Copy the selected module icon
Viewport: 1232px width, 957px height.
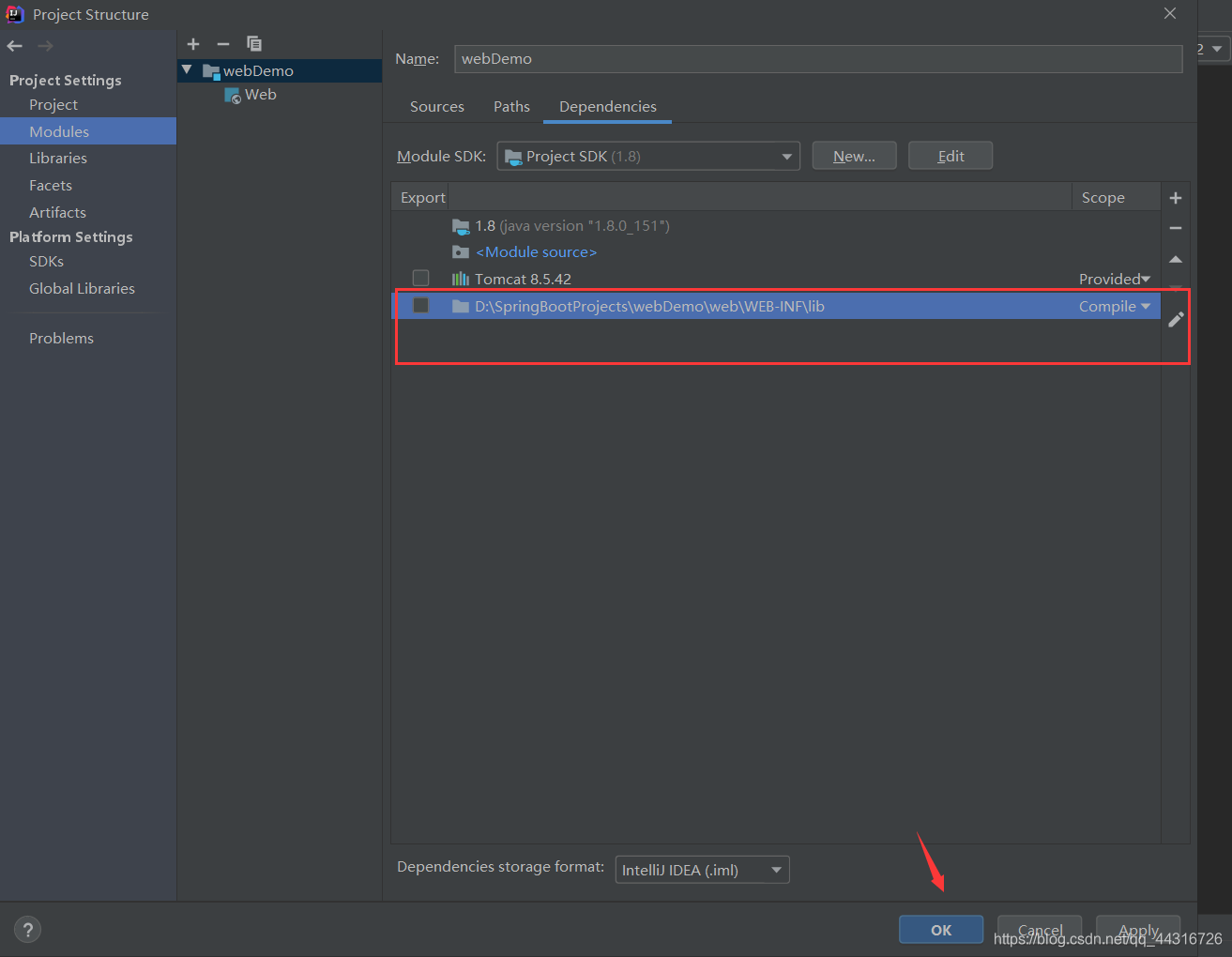pos(254,43)
